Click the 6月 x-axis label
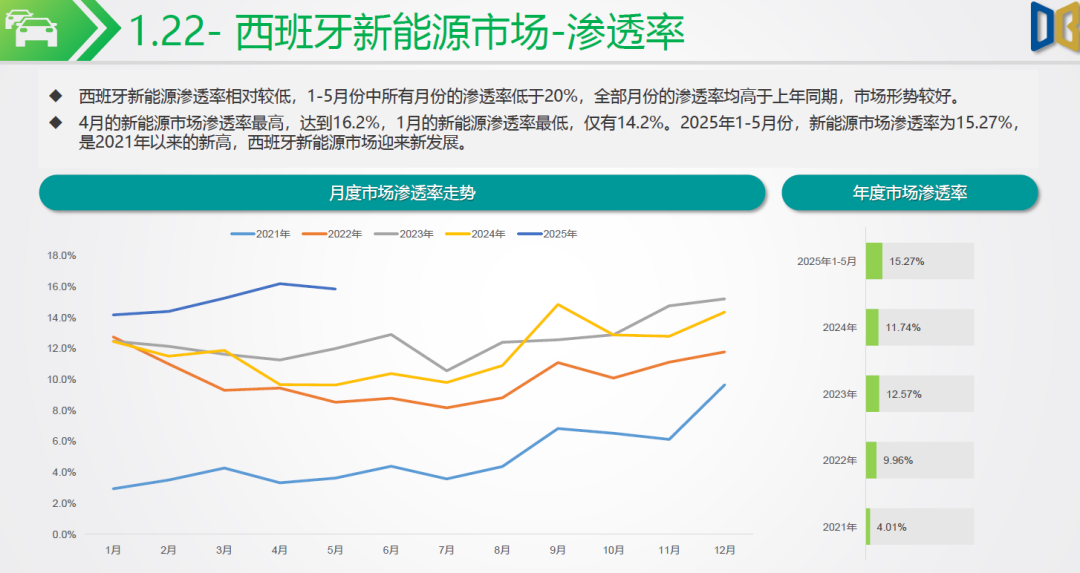Screen dimensions: 1080x573 pyautogui.click(x=391, y=550)
